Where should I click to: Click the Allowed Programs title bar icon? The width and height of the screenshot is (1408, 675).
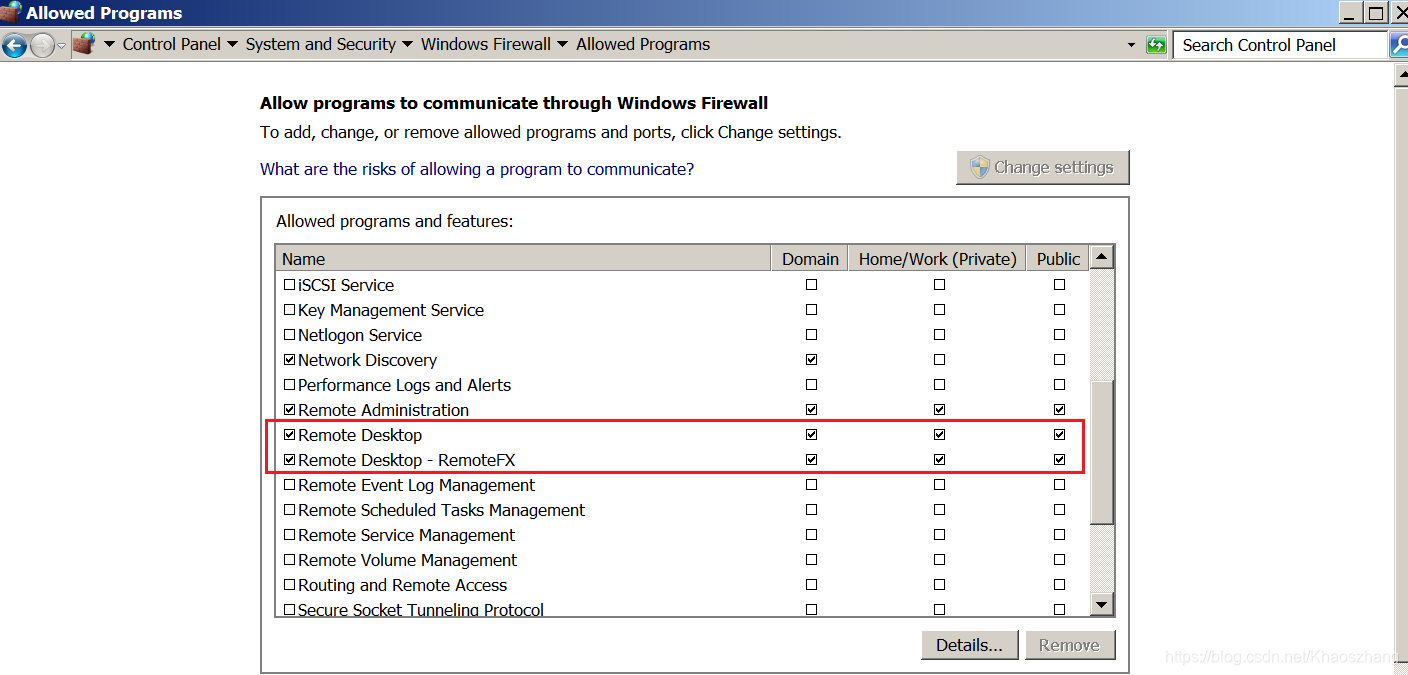pos(11,12)
